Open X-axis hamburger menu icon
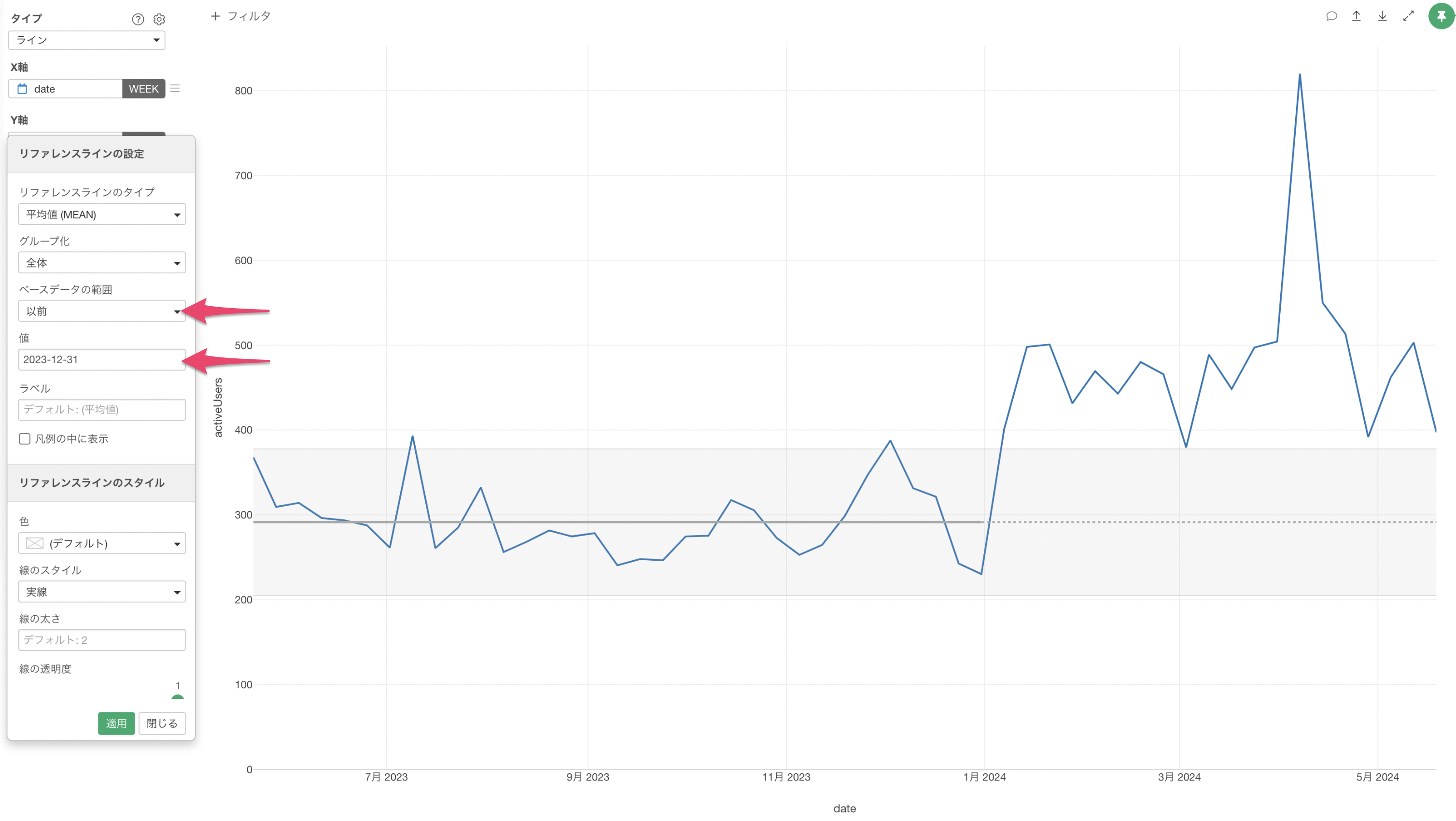This screenshot has height=821, width=1456. (x=175, y=88)
